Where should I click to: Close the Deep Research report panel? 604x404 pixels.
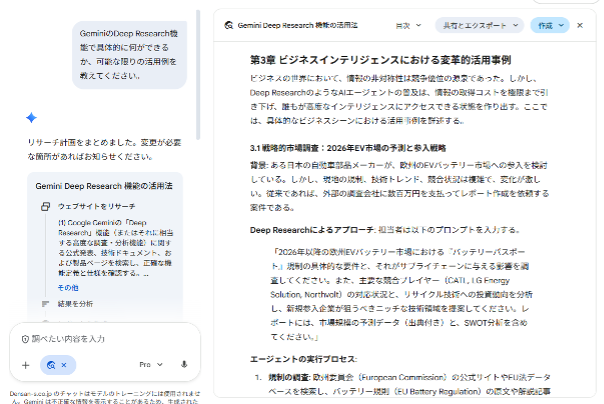click(x=580, y=25)
